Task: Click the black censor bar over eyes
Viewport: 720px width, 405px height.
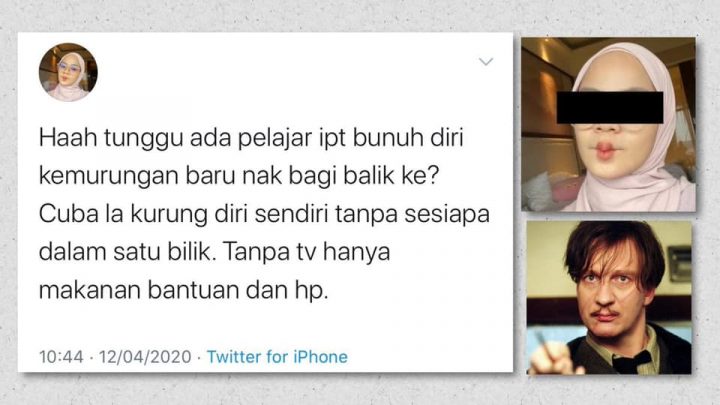Action: [x=610, y=107]
